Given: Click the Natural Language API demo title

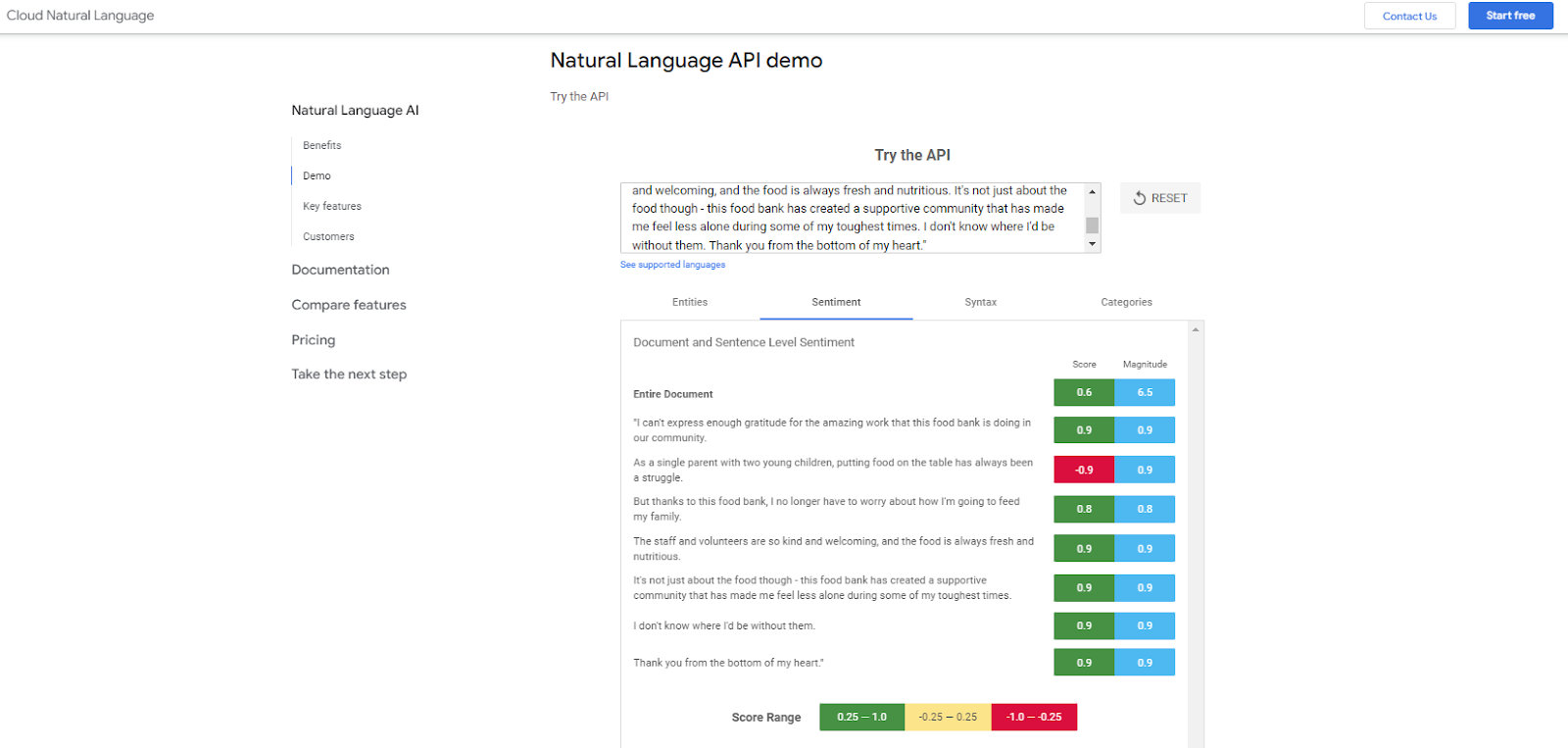Looking at the screenshot, I should pyautogui.click(x=686, y=61).
